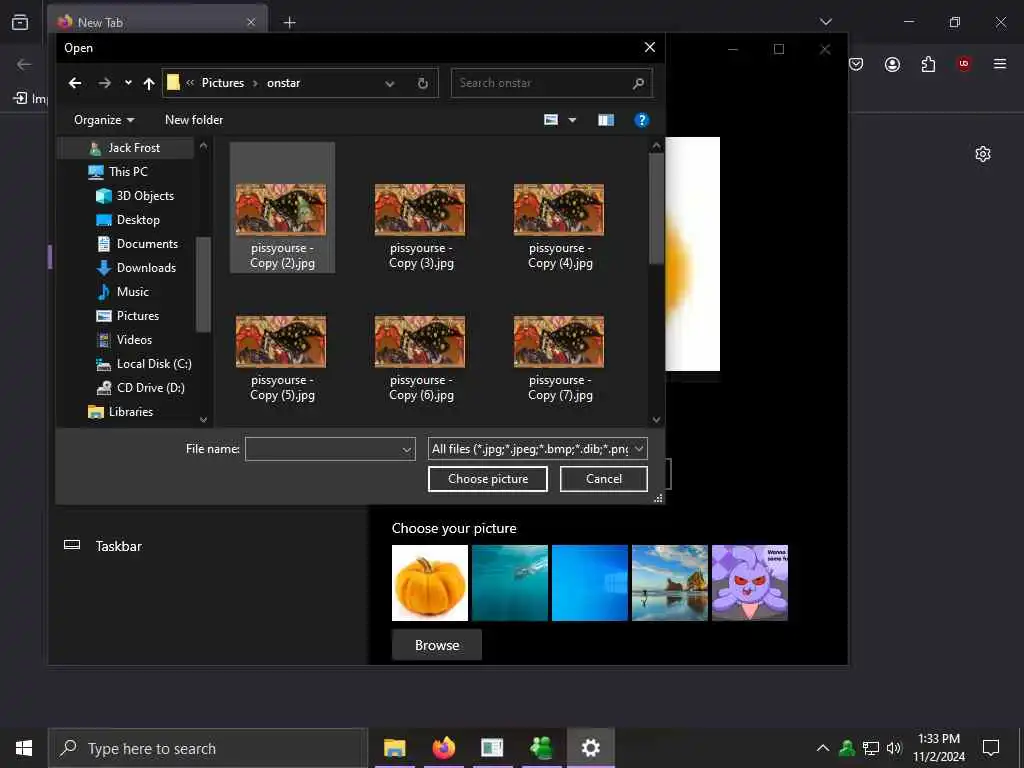Refresh the onstar folder view
The height and width of the screenshot is (768, 1024).
click(423, 84)
